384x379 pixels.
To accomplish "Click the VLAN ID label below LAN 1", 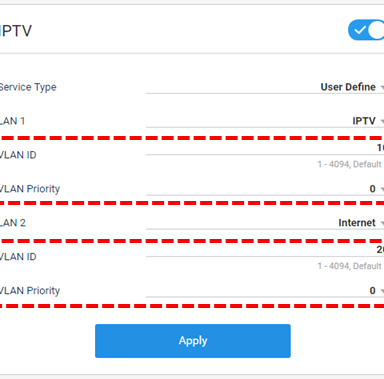I will click(18, 155).
